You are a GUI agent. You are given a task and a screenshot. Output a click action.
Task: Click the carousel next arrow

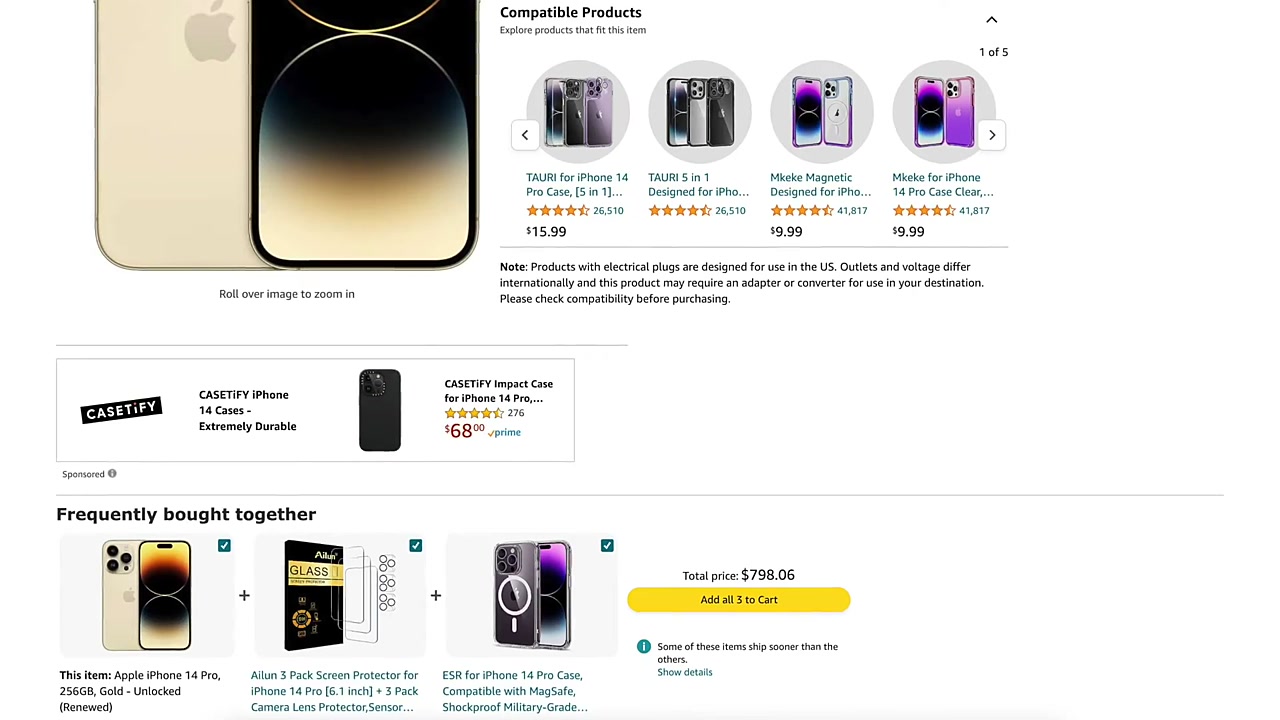click(991, 135)
